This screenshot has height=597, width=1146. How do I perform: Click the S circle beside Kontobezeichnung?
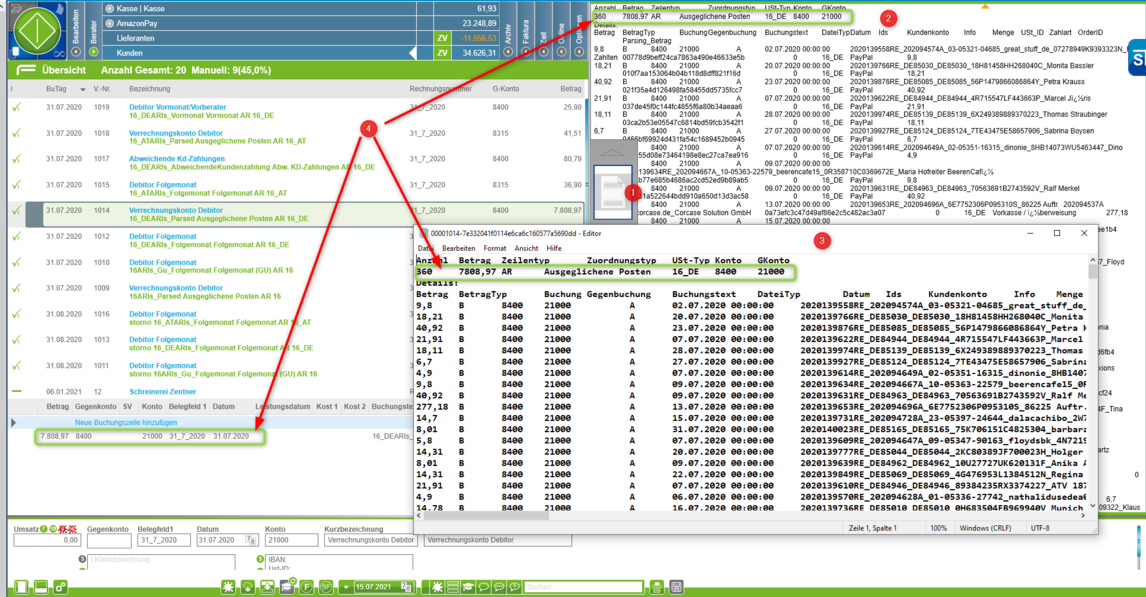click(83, 559)
